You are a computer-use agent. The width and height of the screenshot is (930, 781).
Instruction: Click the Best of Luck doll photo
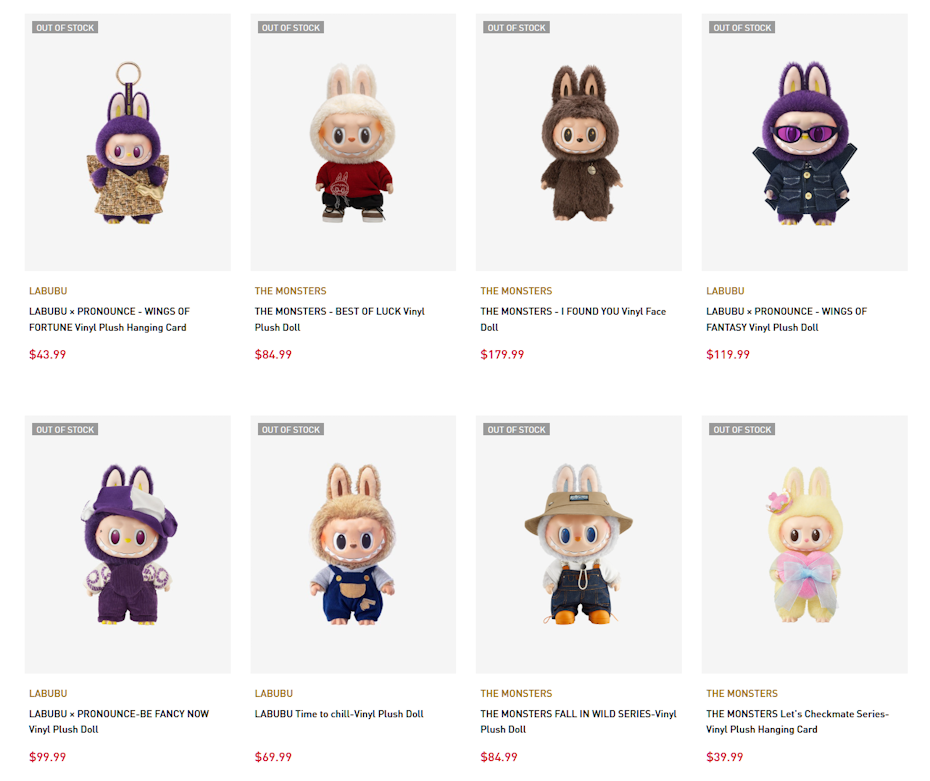pyautogui.click(x=353, y=143)
